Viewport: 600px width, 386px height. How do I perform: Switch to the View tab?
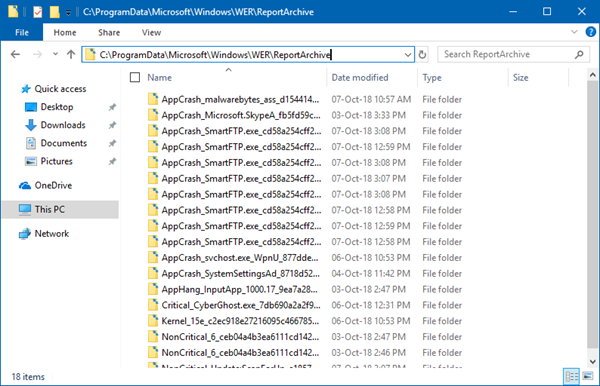[152, 33]
